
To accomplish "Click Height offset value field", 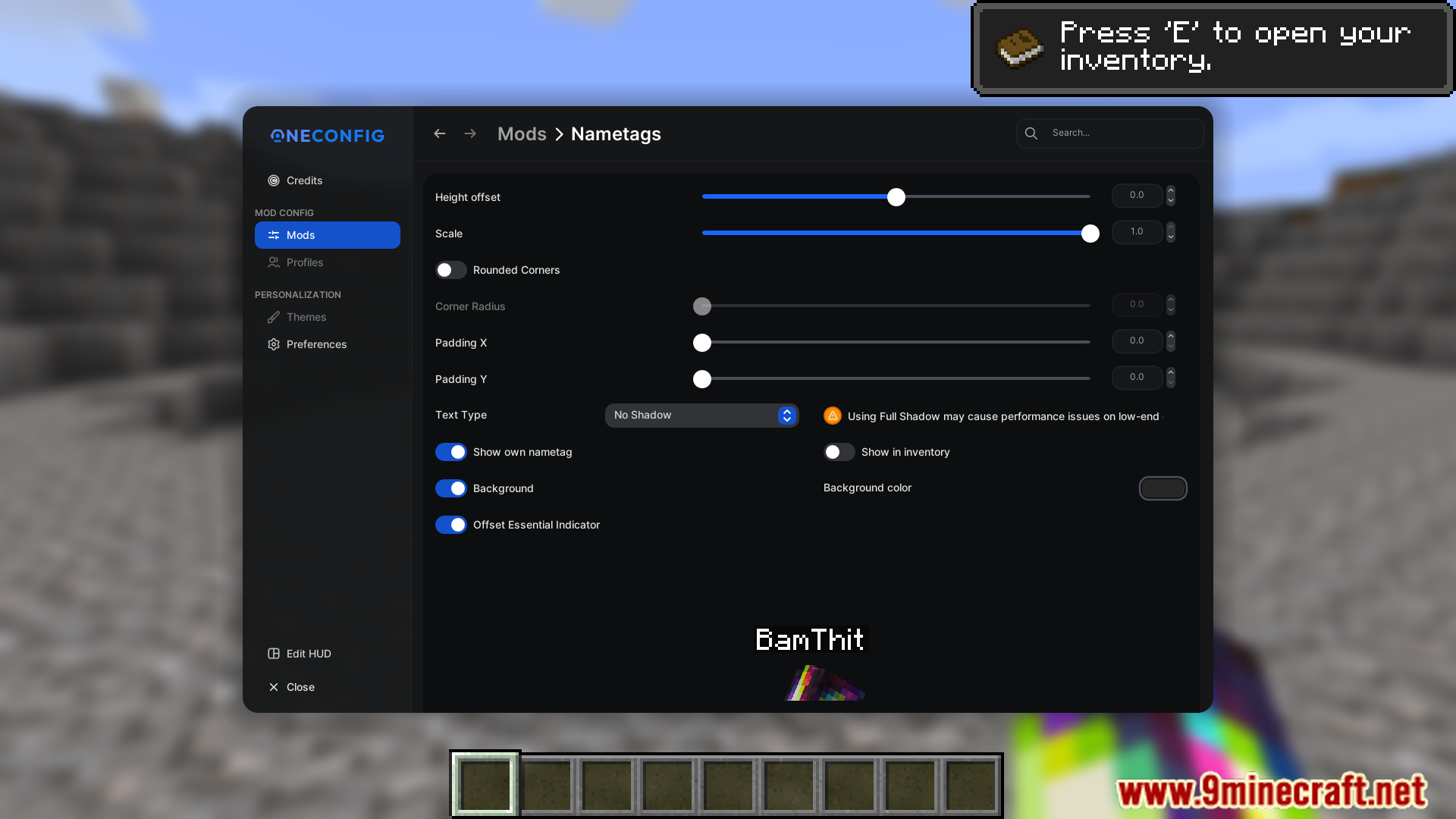I will click(1137, 196).
